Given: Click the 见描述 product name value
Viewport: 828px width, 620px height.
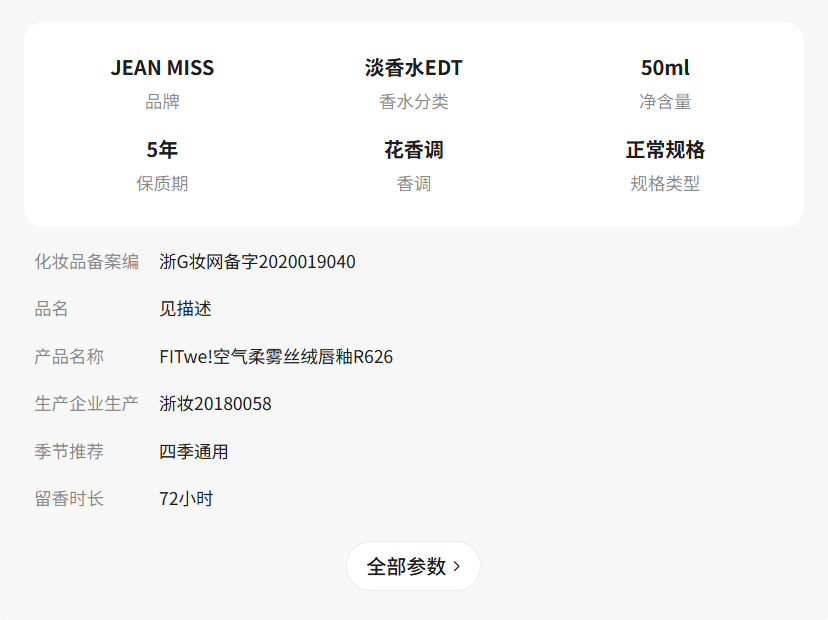Looking at the screenshot, I should (185, 309).
